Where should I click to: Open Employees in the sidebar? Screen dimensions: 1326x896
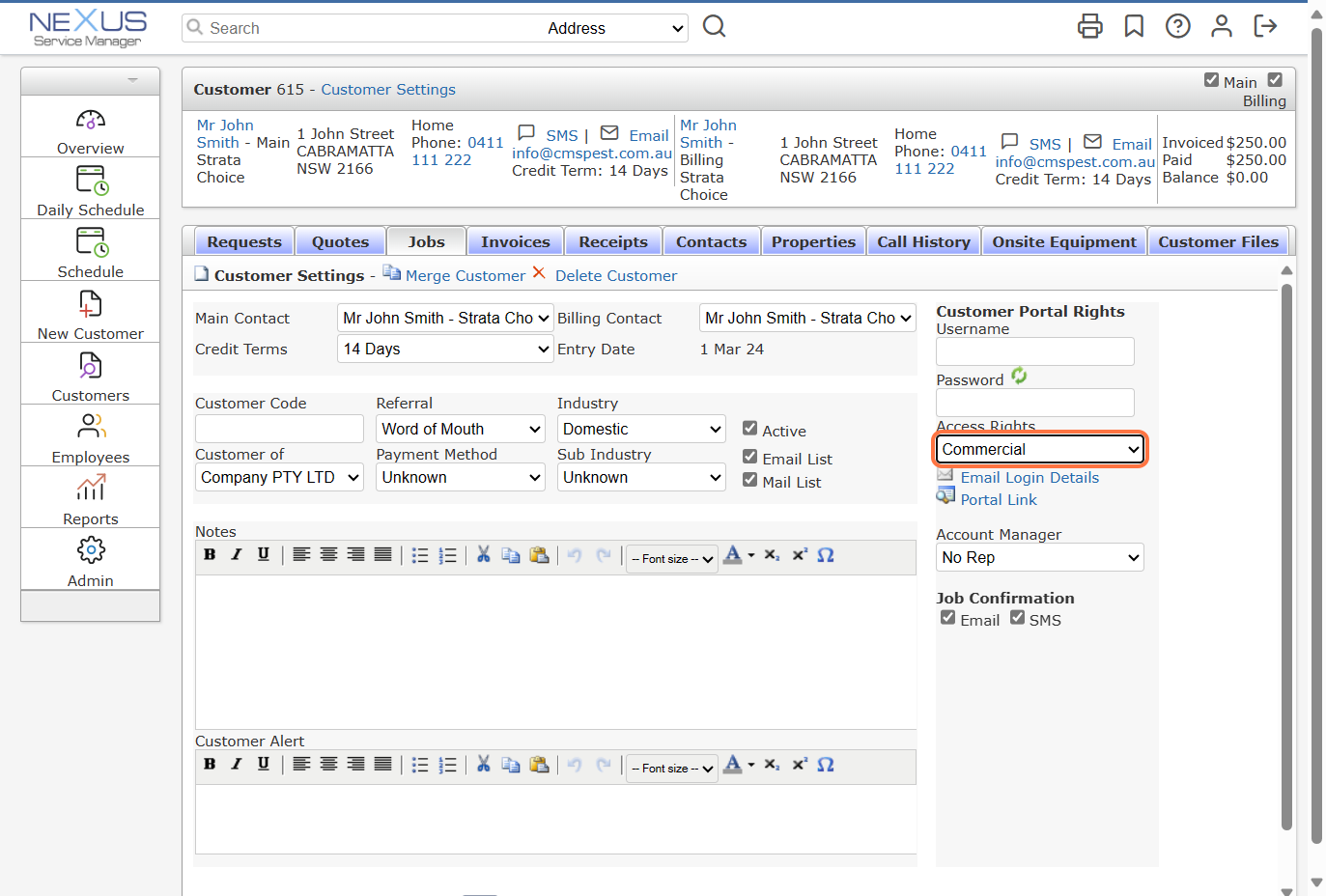coord(90,438)
